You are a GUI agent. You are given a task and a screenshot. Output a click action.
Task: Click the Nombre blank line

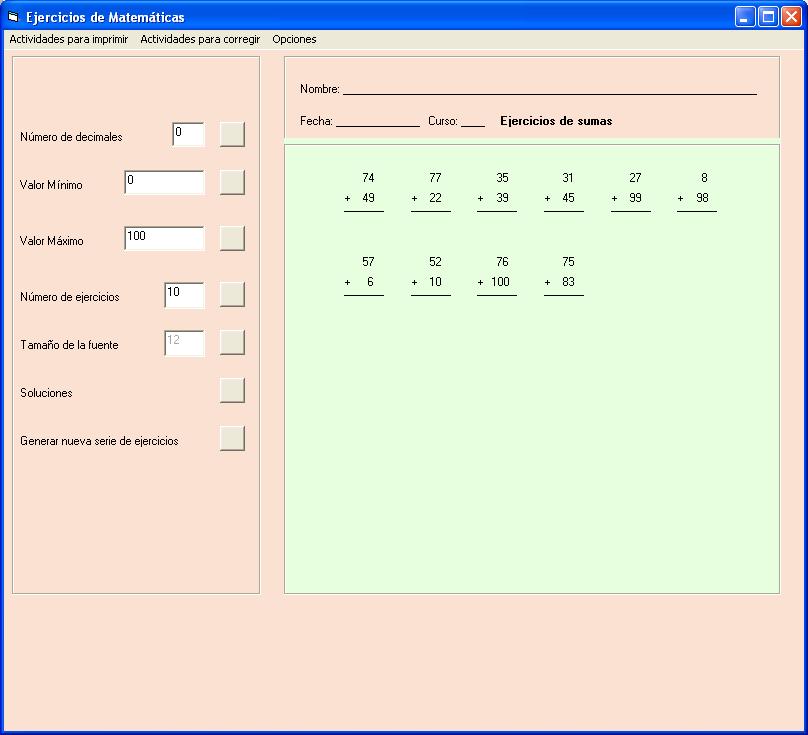click(x=550, y=92)
